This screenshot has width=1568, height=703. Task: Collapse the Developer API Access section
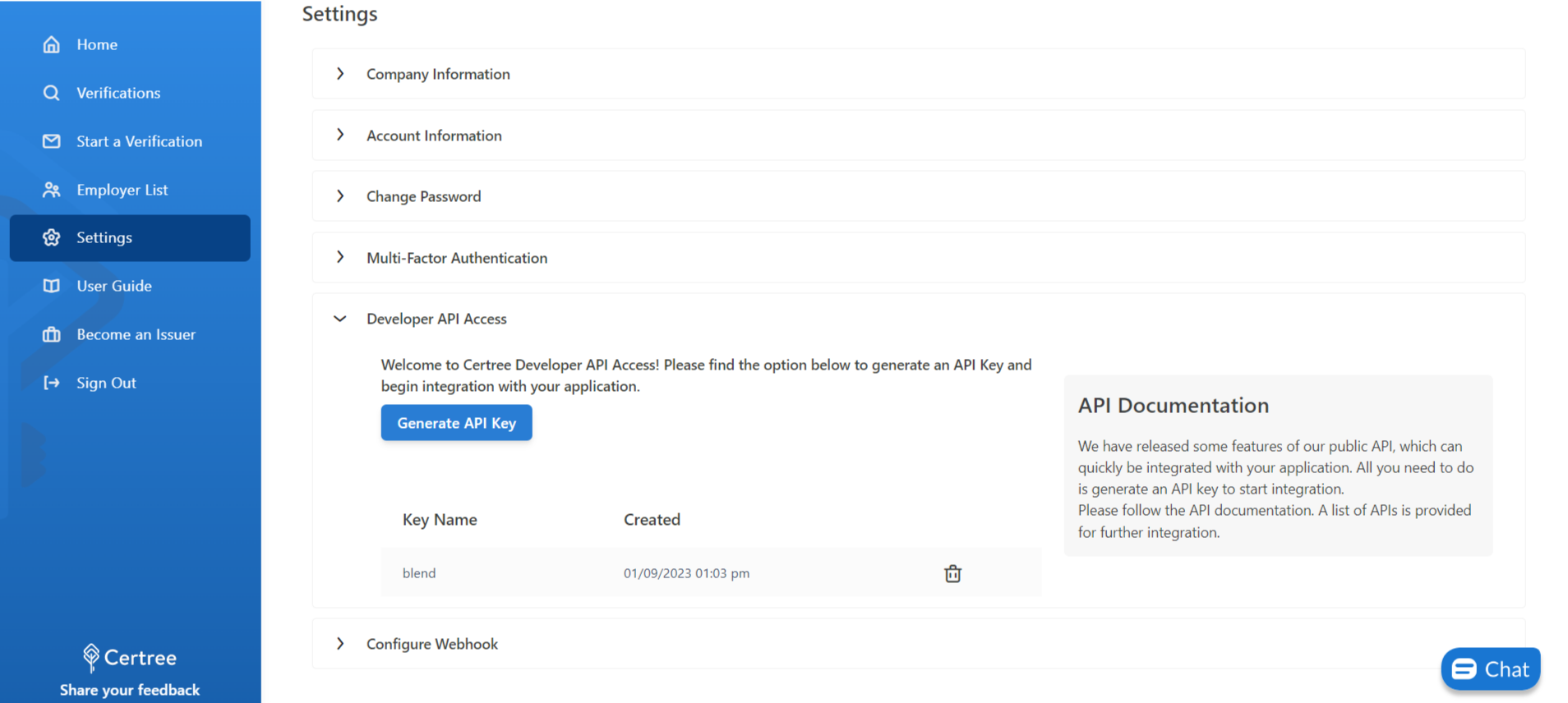[340, 319]
